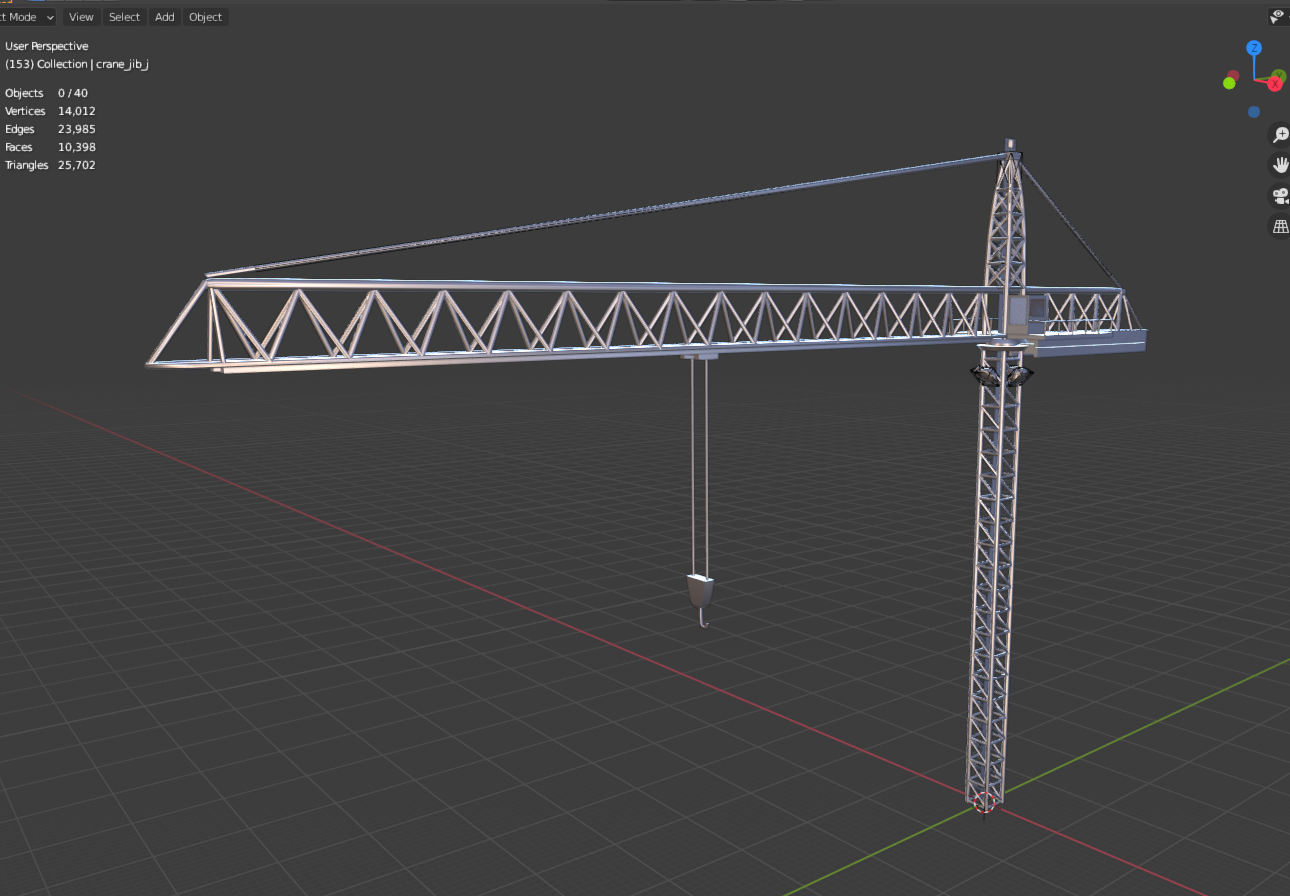Click the 'Edges 23,985' statistic
Viewport: 1290px width, 896px height.
coord(50,129)
